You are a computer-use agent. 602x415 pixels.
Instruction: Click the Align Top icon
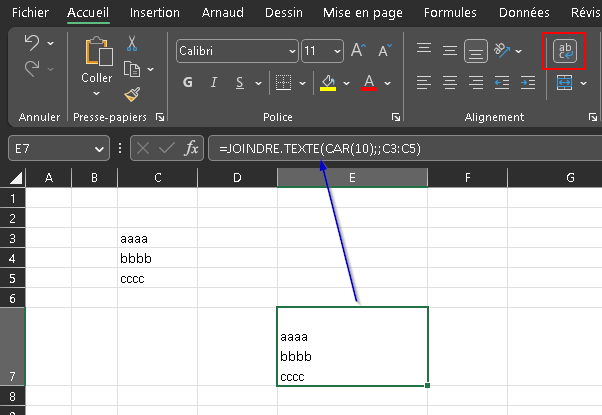pyautogui.click(x=424, y=50)
